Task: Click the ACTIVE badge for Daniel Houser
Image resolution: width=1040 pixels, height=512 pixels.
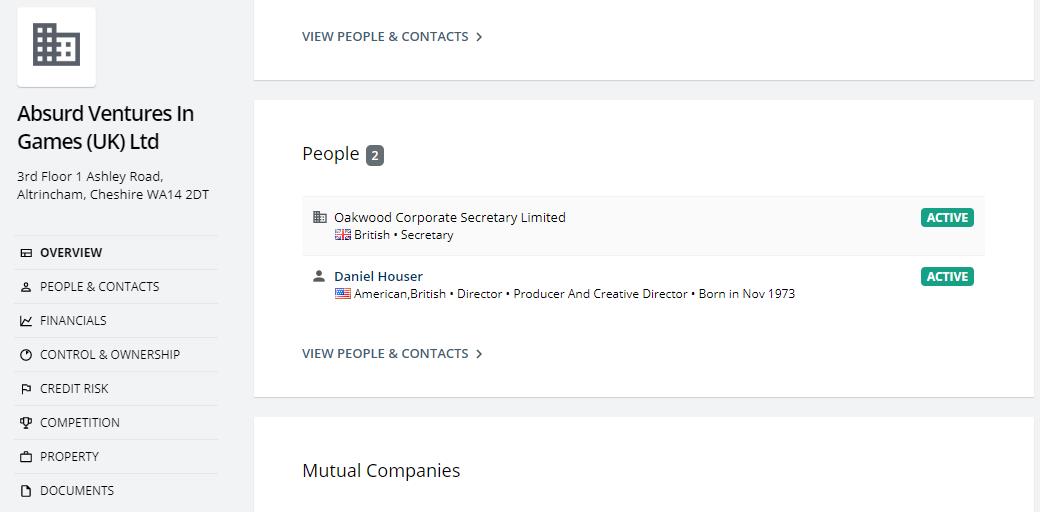Action: pos(946,277)
